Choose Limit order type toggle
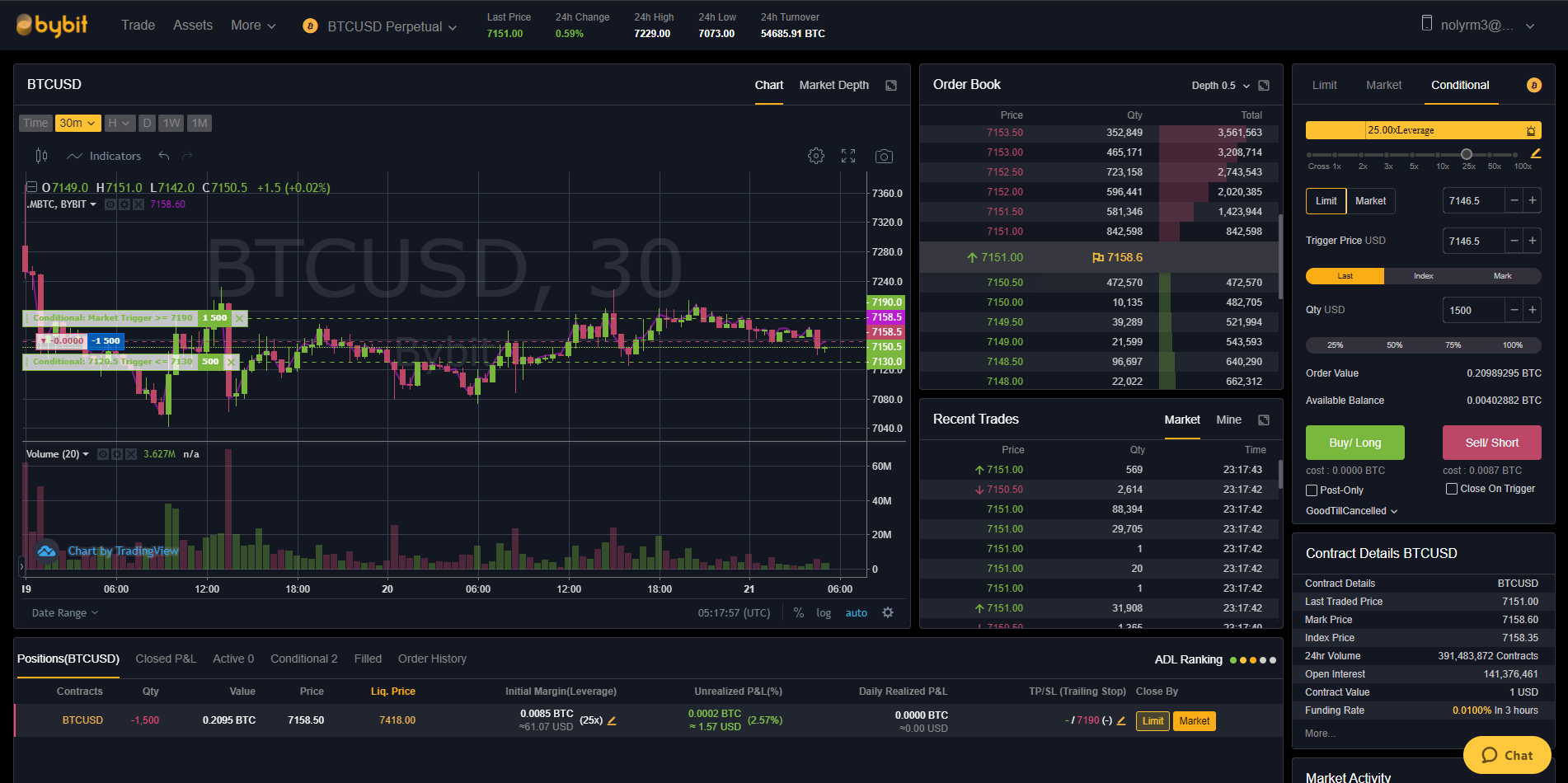 [1326, 201]
